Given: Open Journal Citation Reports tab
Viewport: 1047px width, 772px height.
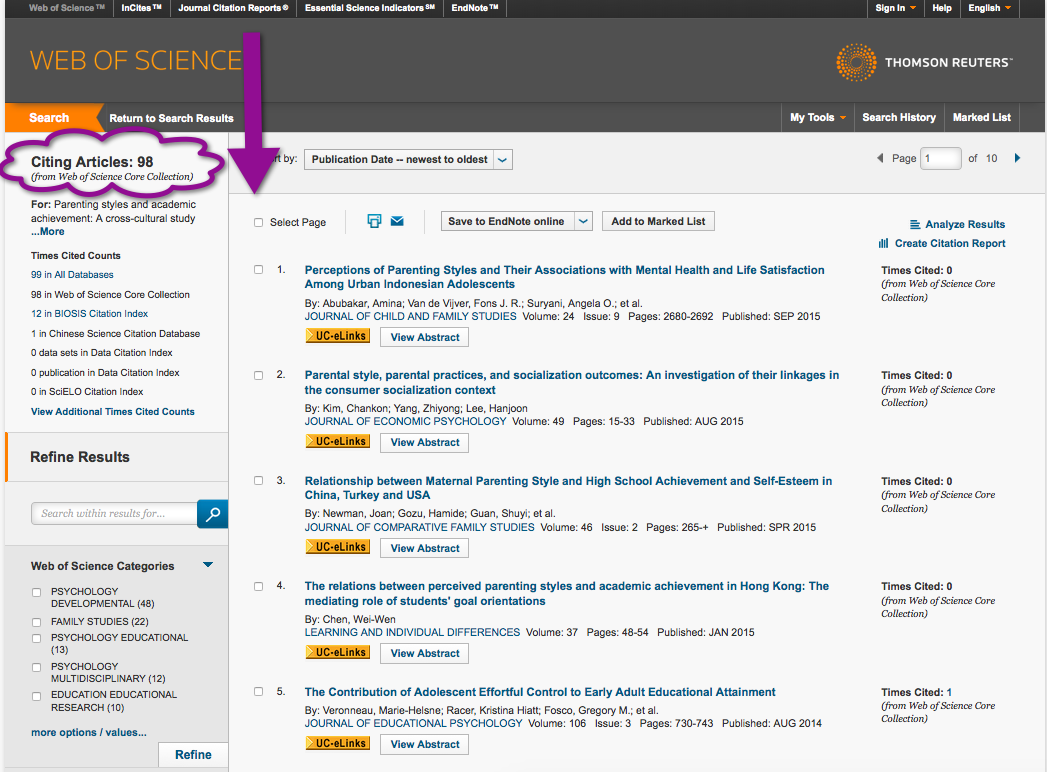Looking at the screenshot, I should [x=233, y=8].
